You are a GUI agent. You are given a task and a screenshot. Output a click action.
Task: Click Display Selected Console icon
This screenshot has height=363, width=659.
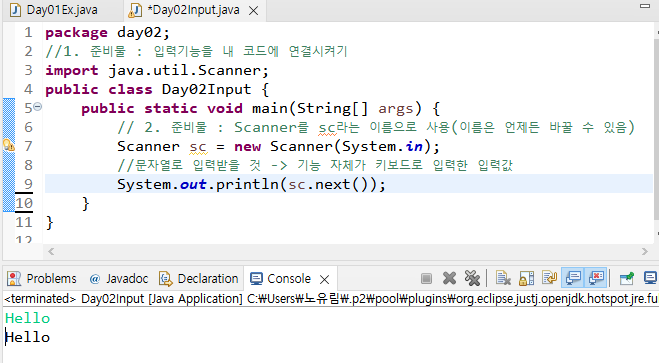pos(650,278)
